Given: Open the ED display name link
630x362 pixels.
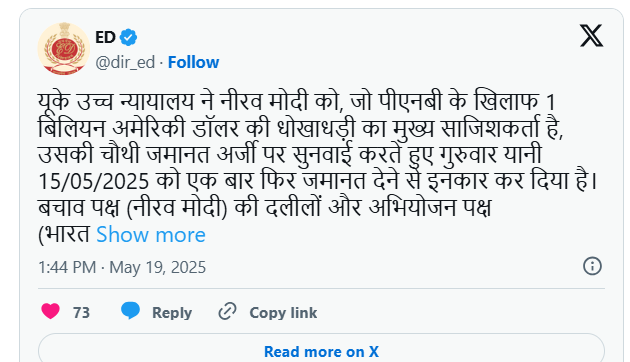Looking at the screenshot, I should [x=106, y=37].
